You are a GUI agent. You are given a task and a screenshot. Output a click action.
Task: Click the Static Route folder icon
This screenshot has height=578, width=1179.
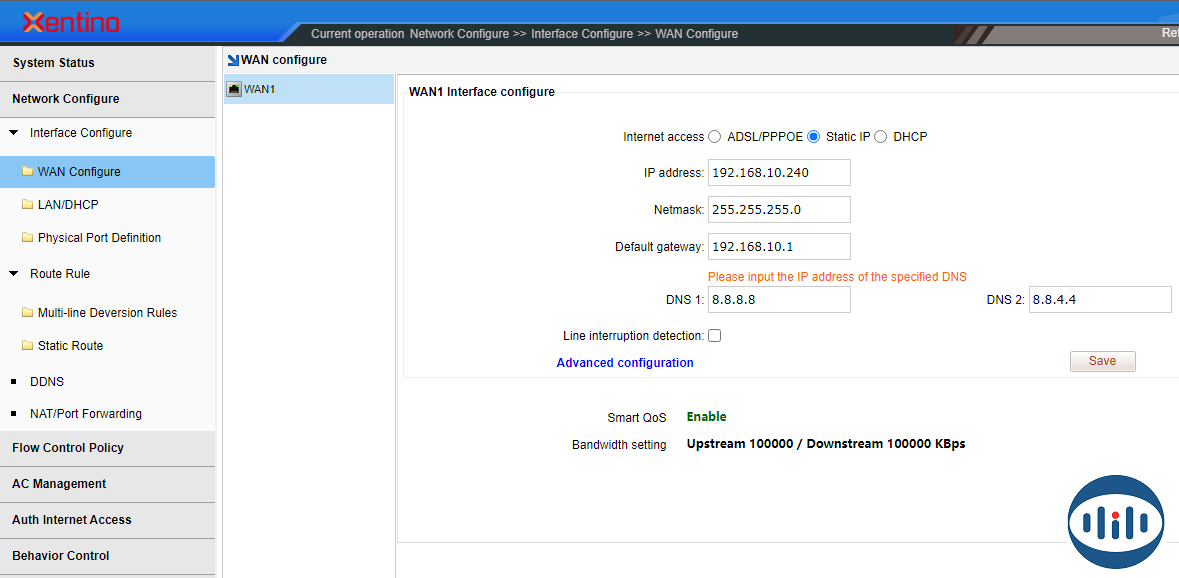coord(27,345)
